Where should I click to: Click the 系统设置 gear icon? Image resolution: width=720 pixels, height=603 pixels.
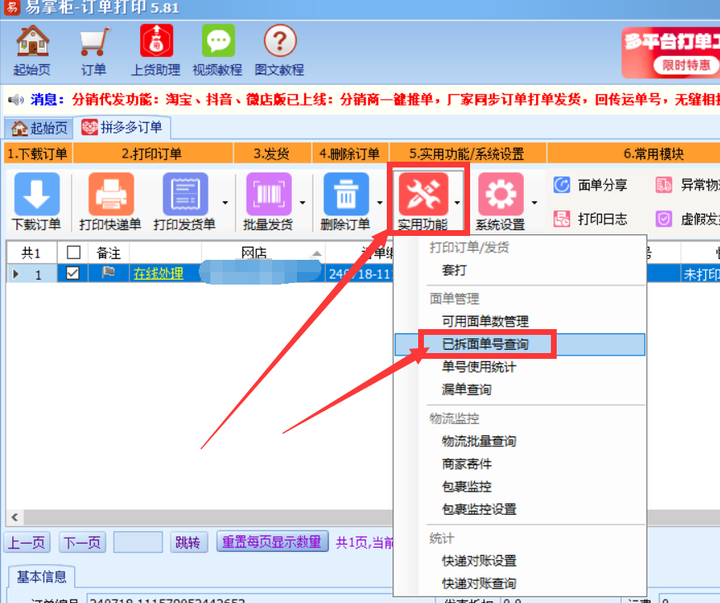click(501, 194)
